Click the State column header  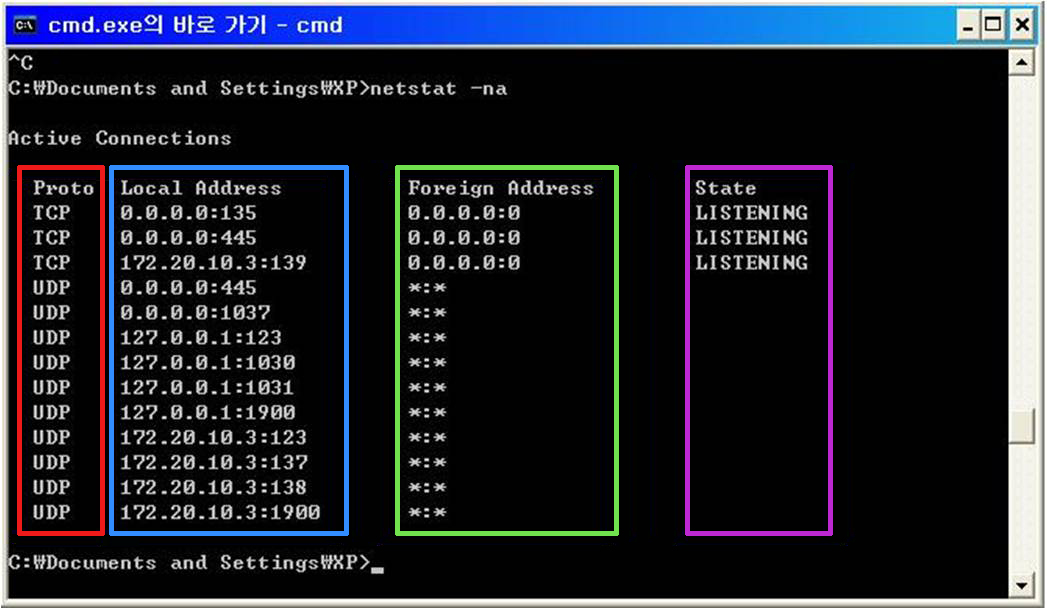[725, 188]
